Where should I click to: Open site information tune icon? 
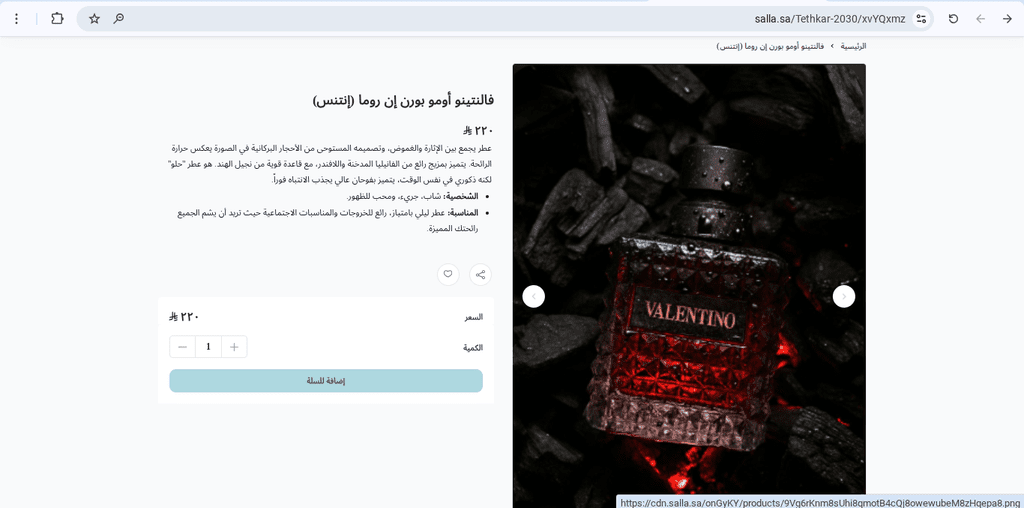pyautogui.click(x=921, y=19)
